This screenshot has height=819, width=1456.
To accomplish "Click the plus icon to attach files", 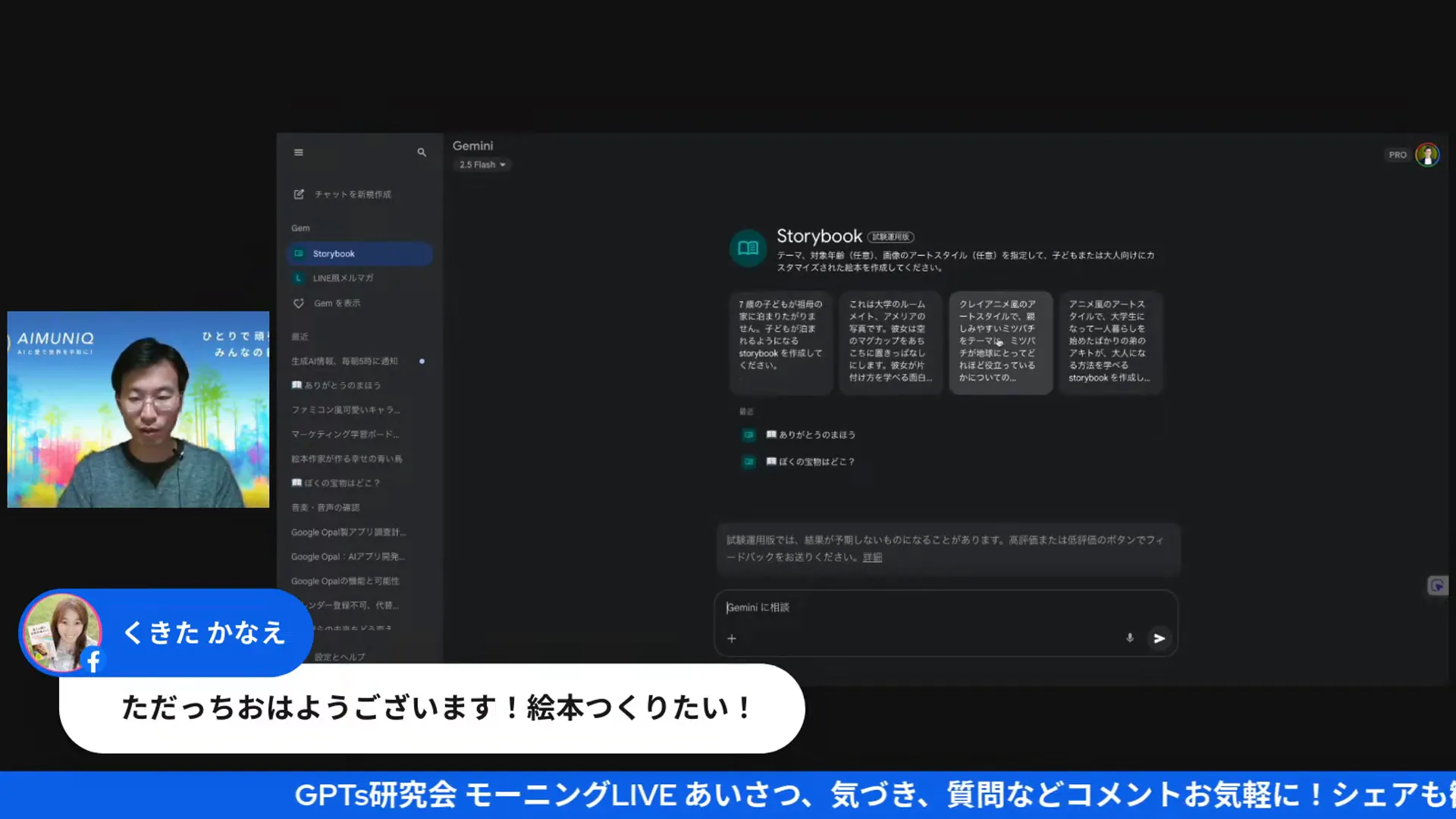I will (x=732, y=639).
